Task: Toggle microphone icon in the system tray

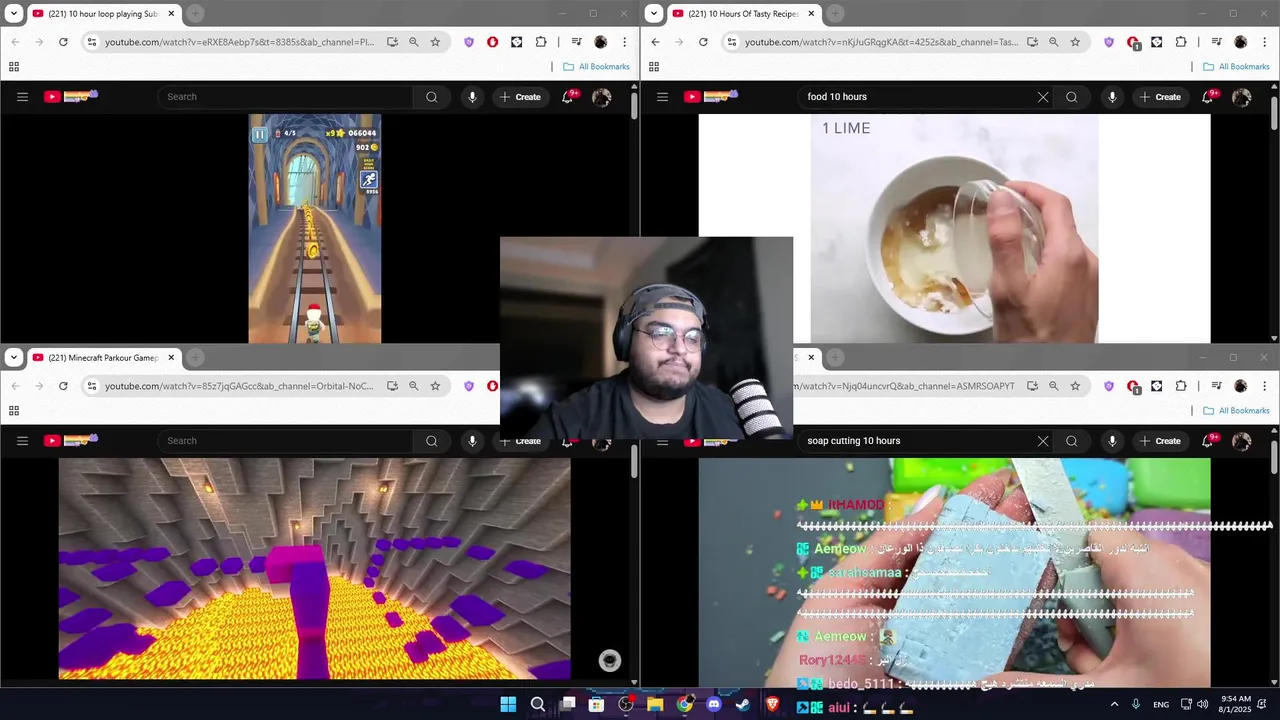Action: [1136, 705]
